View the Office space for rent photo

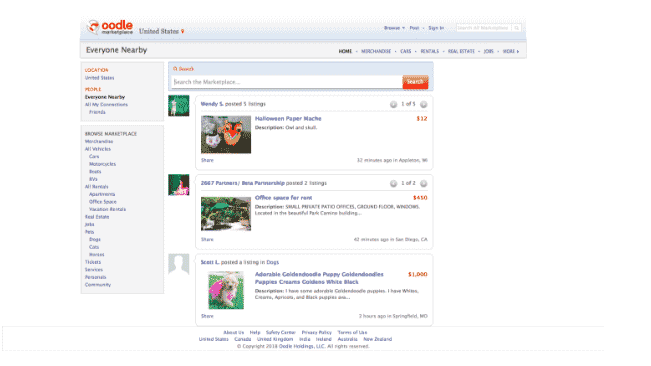[226, 214]
